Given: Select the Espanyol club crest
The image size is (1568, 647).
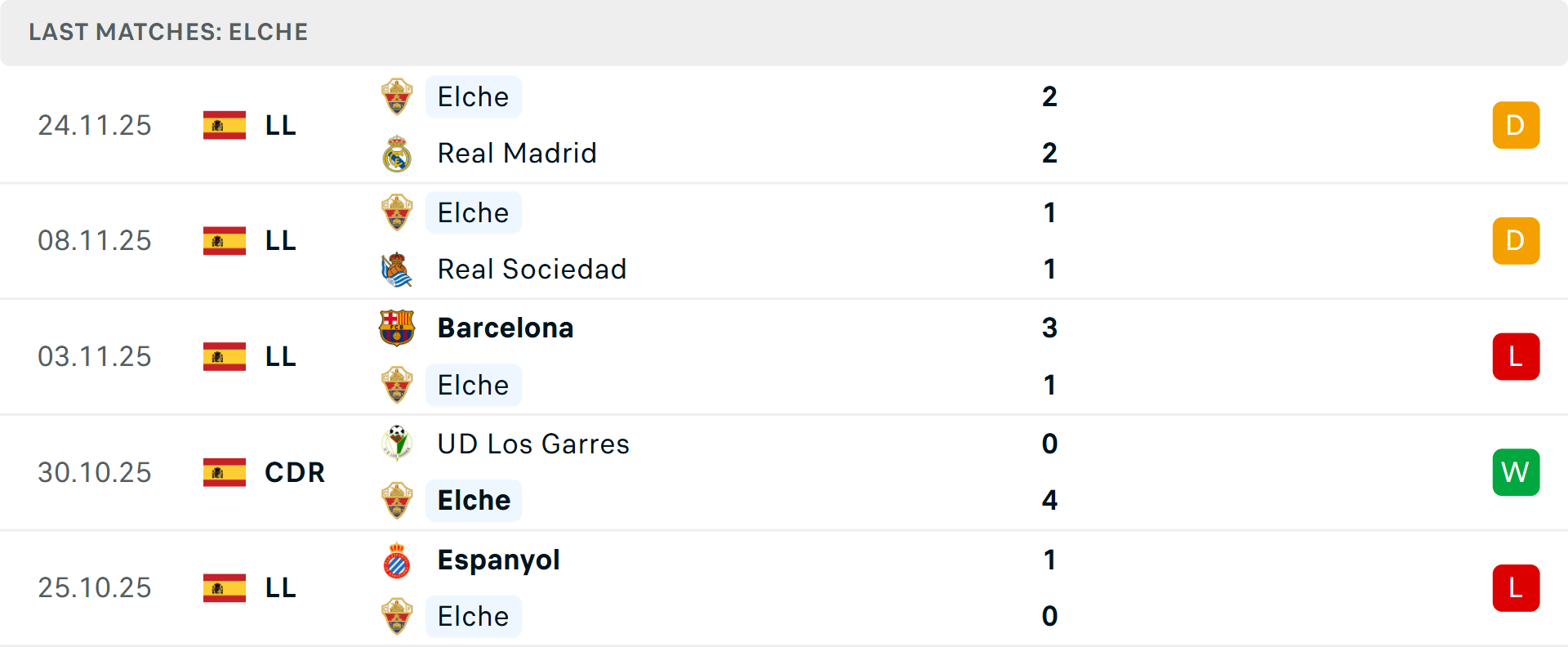Looking at the screenshot, I should [397, 560].
